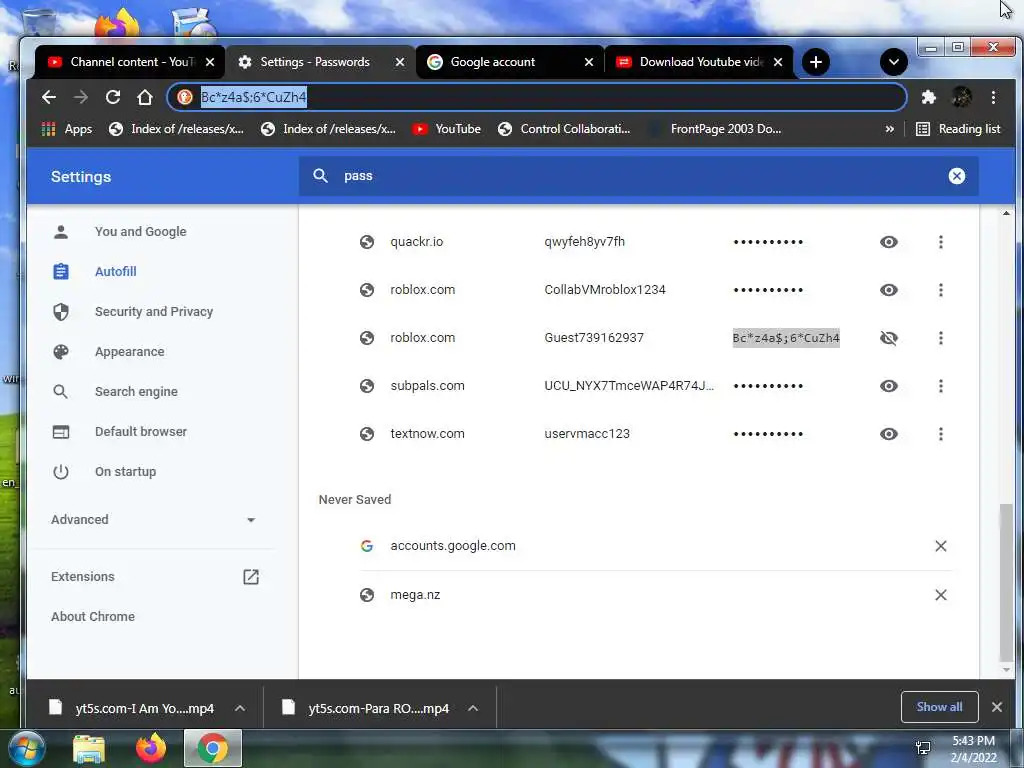Image resolution: width=1024 pixels, height=768 pixels.
Task: Show hidden bookmarks with the chevron
Action: 889,129
